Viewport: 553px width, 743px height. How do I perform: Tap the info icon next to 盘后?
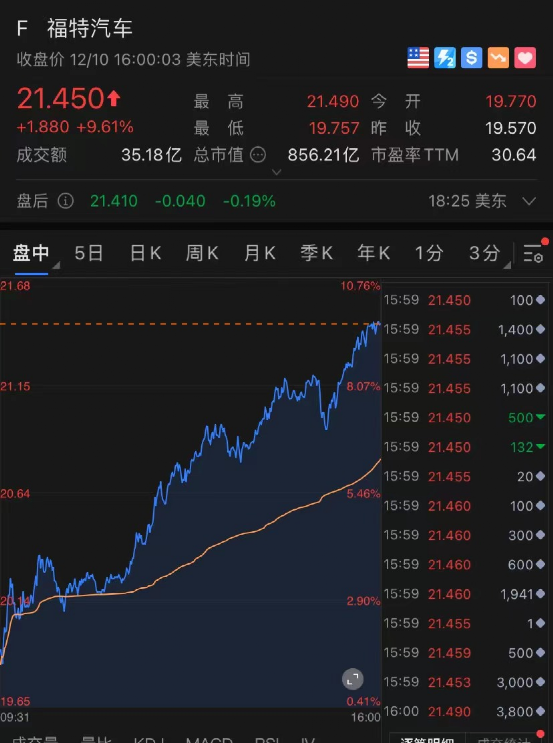click(65, 201)
